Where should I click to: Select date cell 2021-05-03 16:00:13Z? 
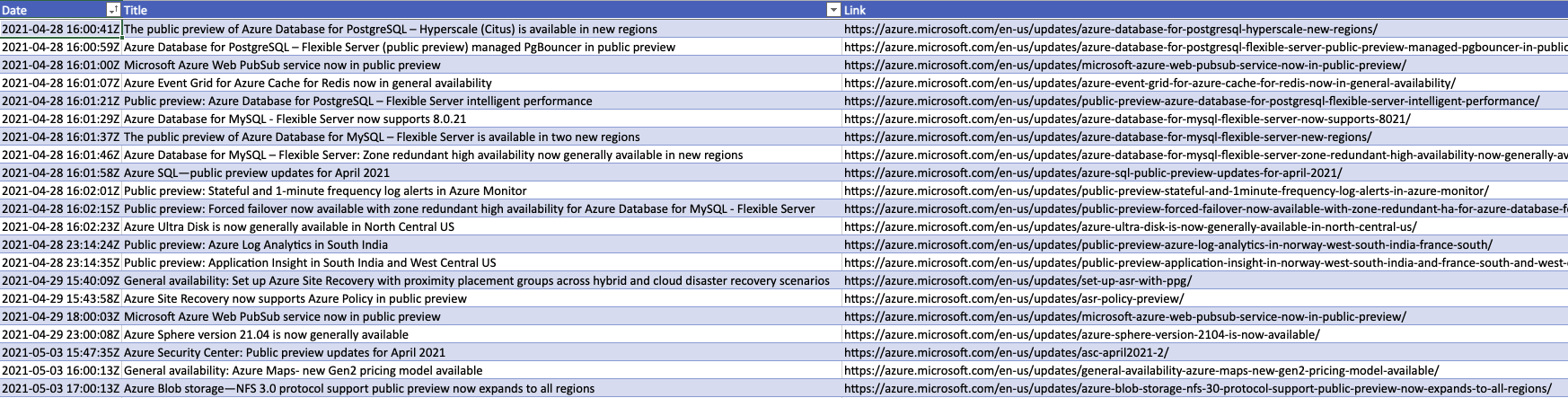click(60, 370)
